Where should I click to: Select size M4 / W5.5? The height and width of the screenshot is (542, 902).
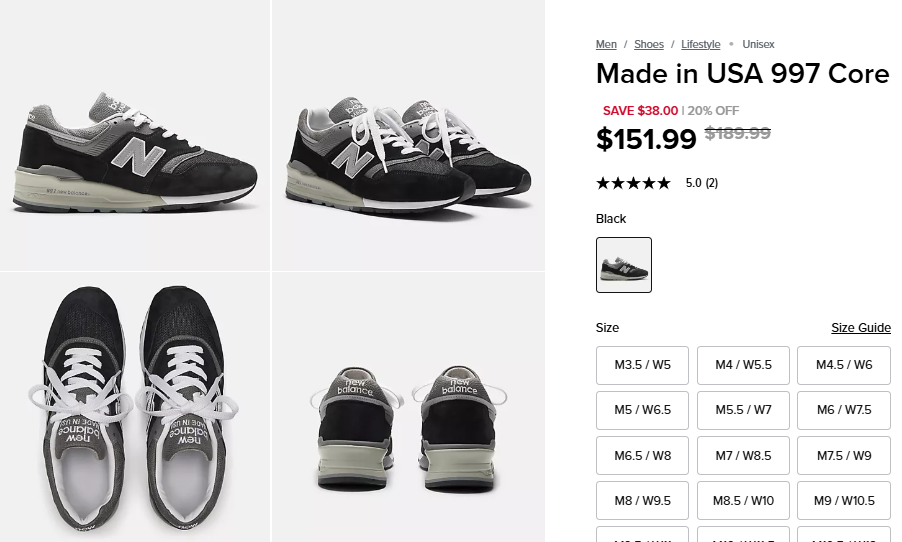[x=743, y=365]
